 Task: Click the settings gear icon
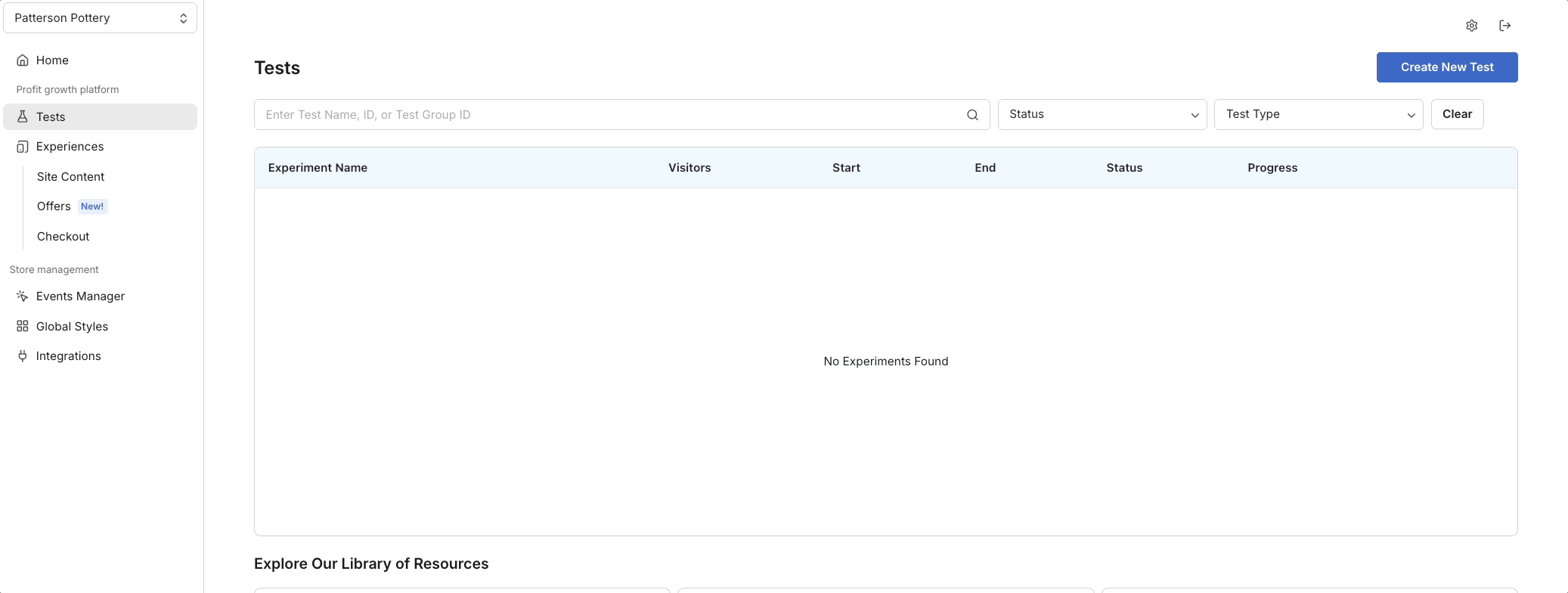(1471, 26)
